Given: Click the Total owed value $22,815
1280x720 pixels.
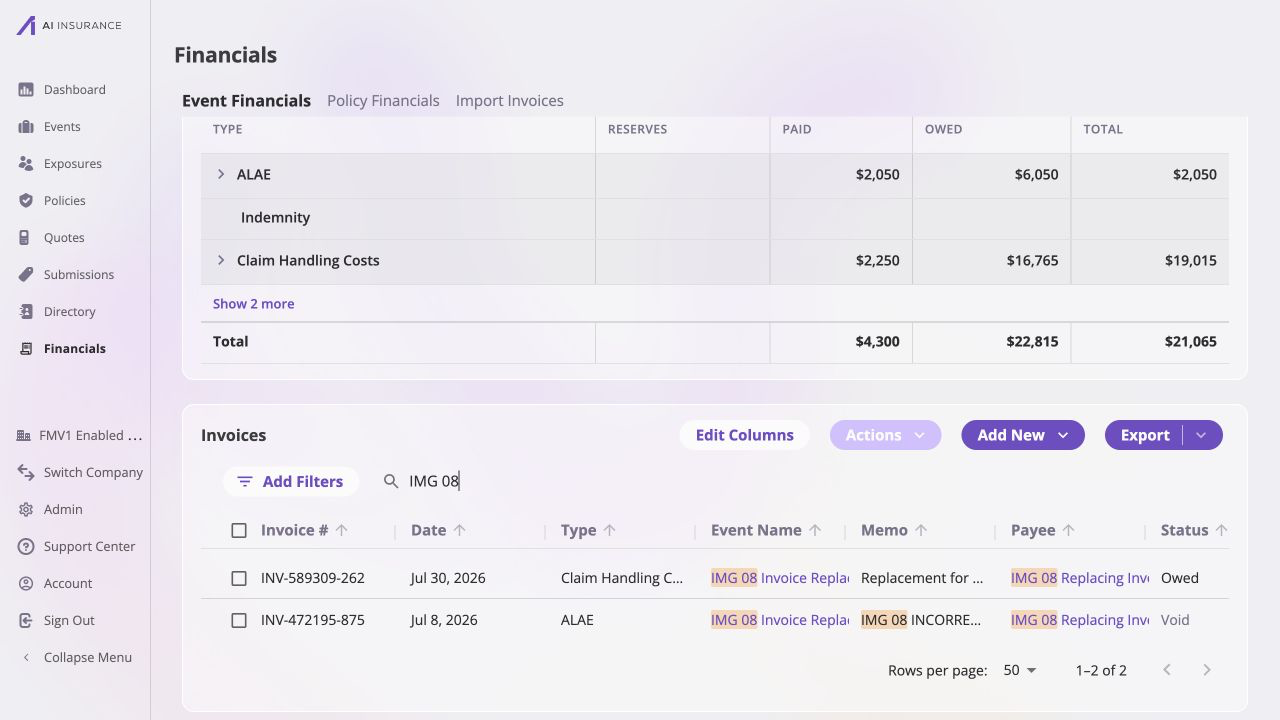Looking at the screenshot, I should tap(1032, 342).
